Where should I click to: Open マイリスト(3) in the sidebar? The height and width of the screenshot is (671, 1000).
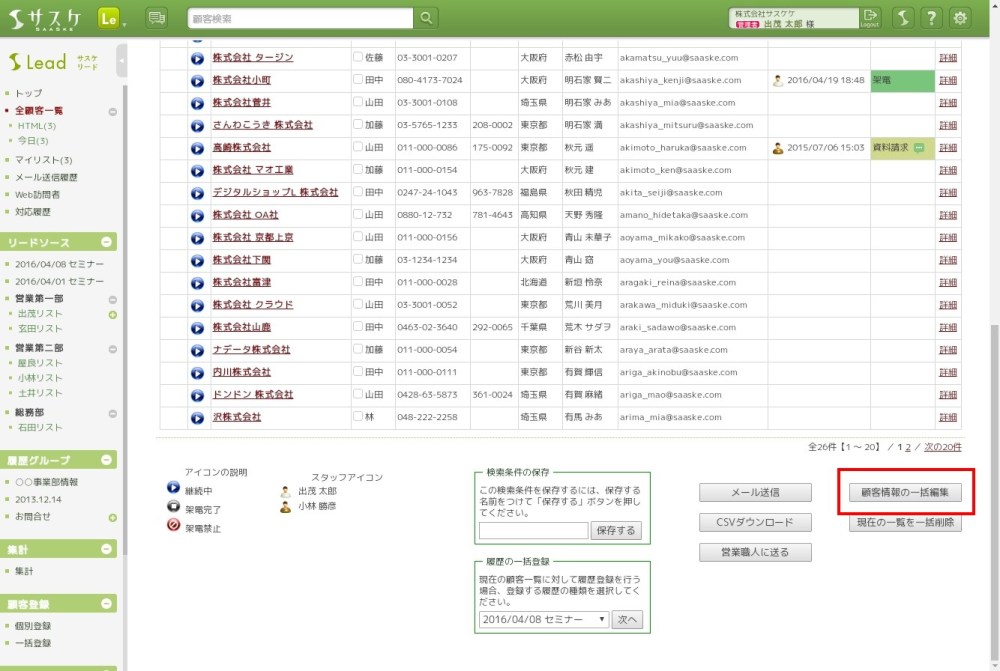[43, 160]
